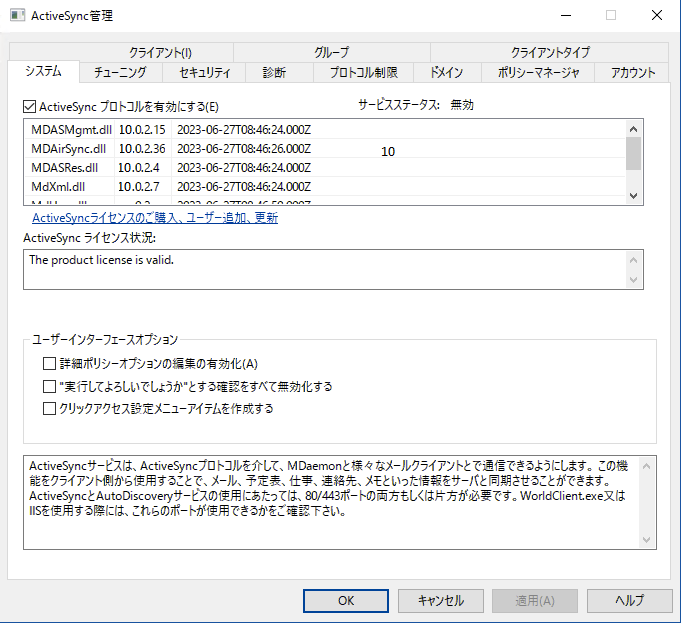Go to the チューニング tab

120,72
